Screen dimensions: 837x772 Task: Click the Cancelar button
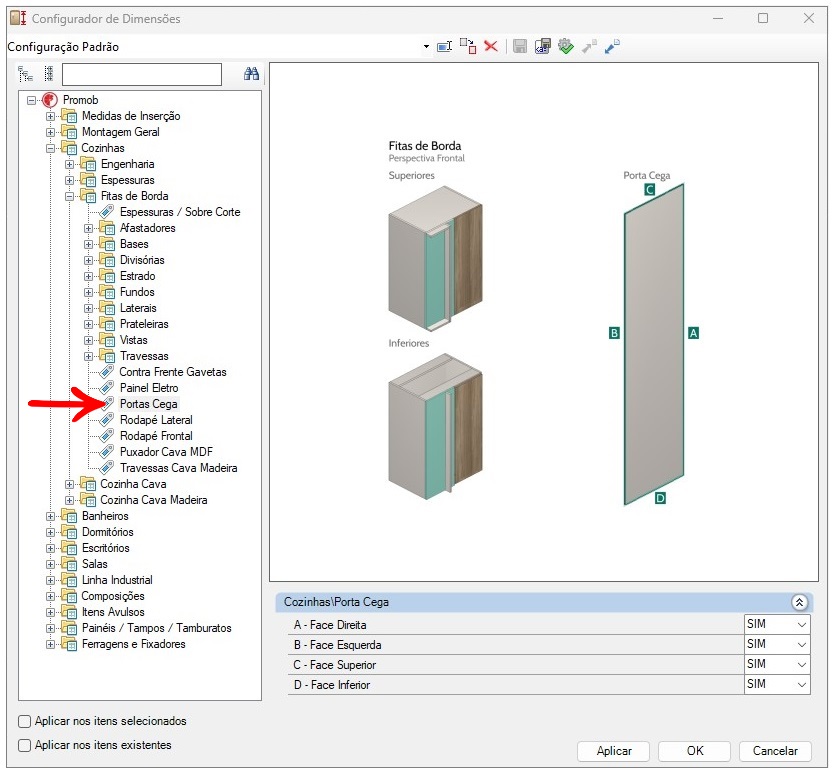tap(775, 751)
